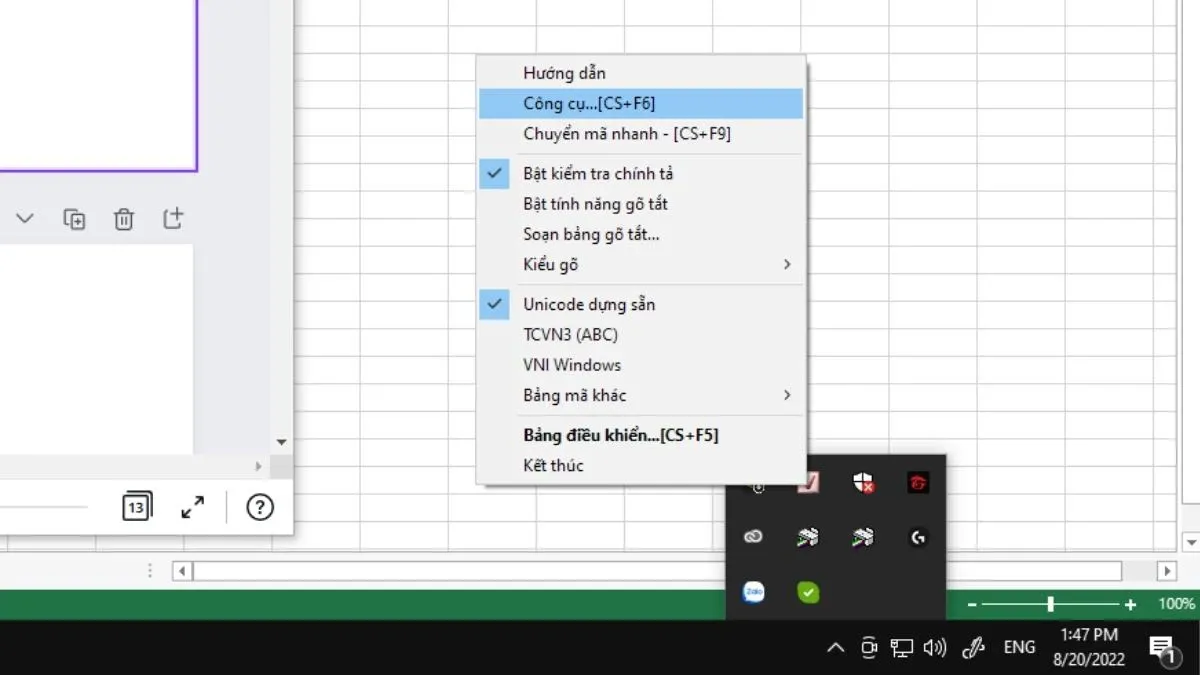Enable "Bật tính năng gõ tắt" option

(x=594, y=204)
